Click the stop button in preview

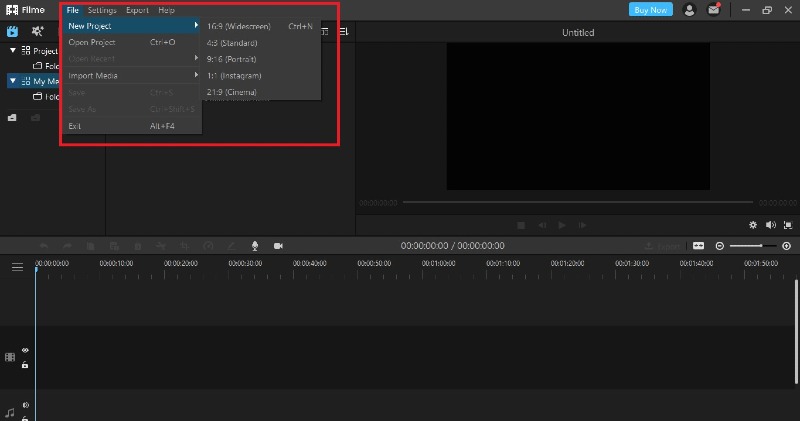521,225
